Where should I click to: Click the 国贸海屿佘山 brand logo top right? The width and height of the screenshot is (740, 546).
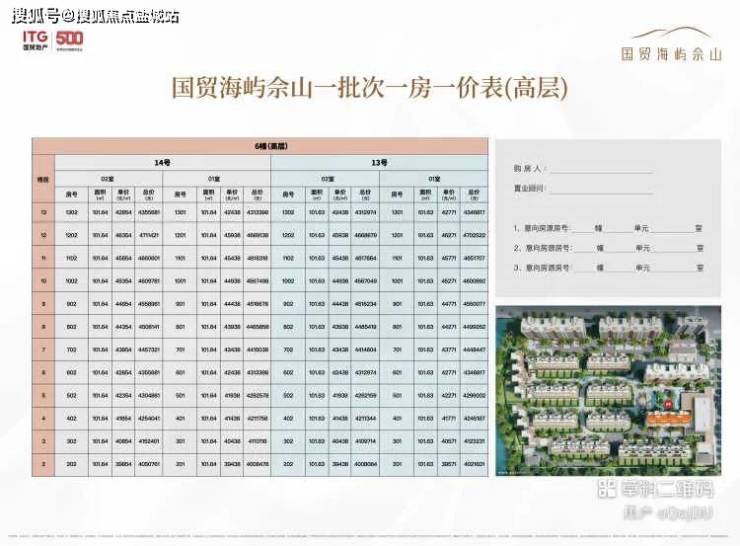(x=671, y=45)
